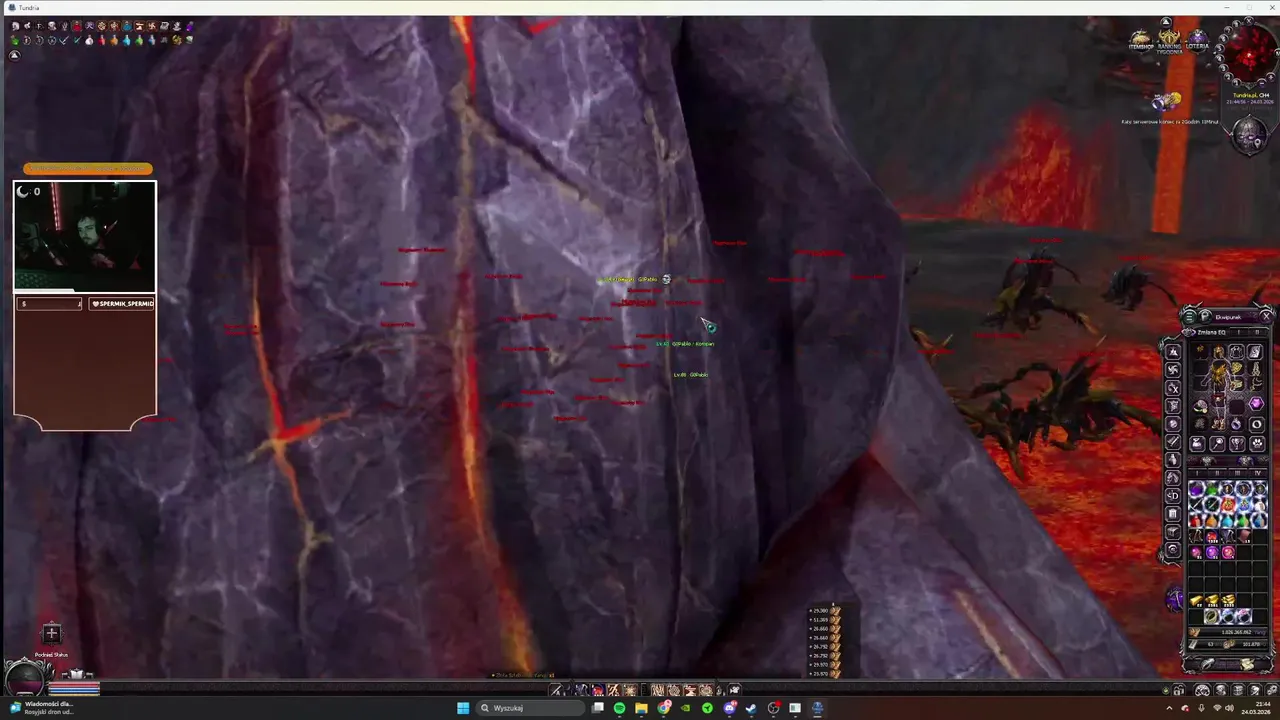Click the rings and coin event icon
The height and width of the screenshot is (720, 1280).
tap(1167, 100)
